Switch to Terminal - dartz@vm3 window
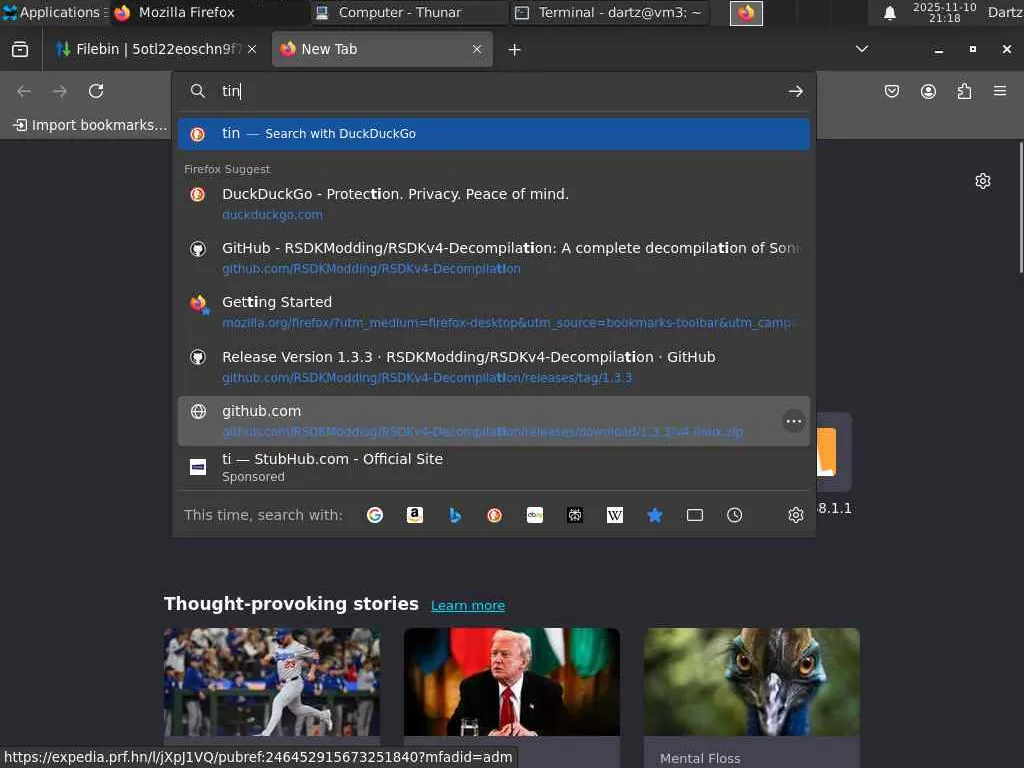 pos(610,12)
